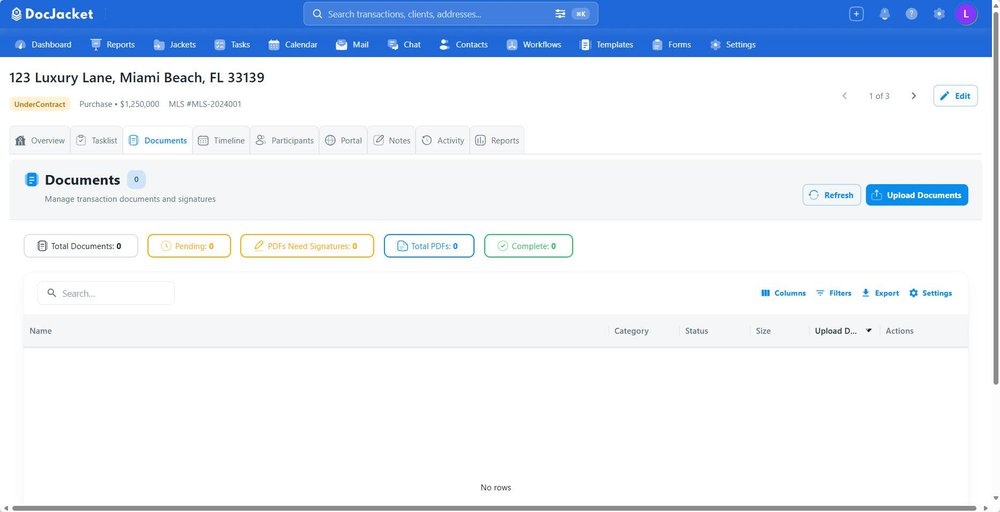
Task: Click the Refresh button
Action: pyautogui.click(x=832, y=195)
